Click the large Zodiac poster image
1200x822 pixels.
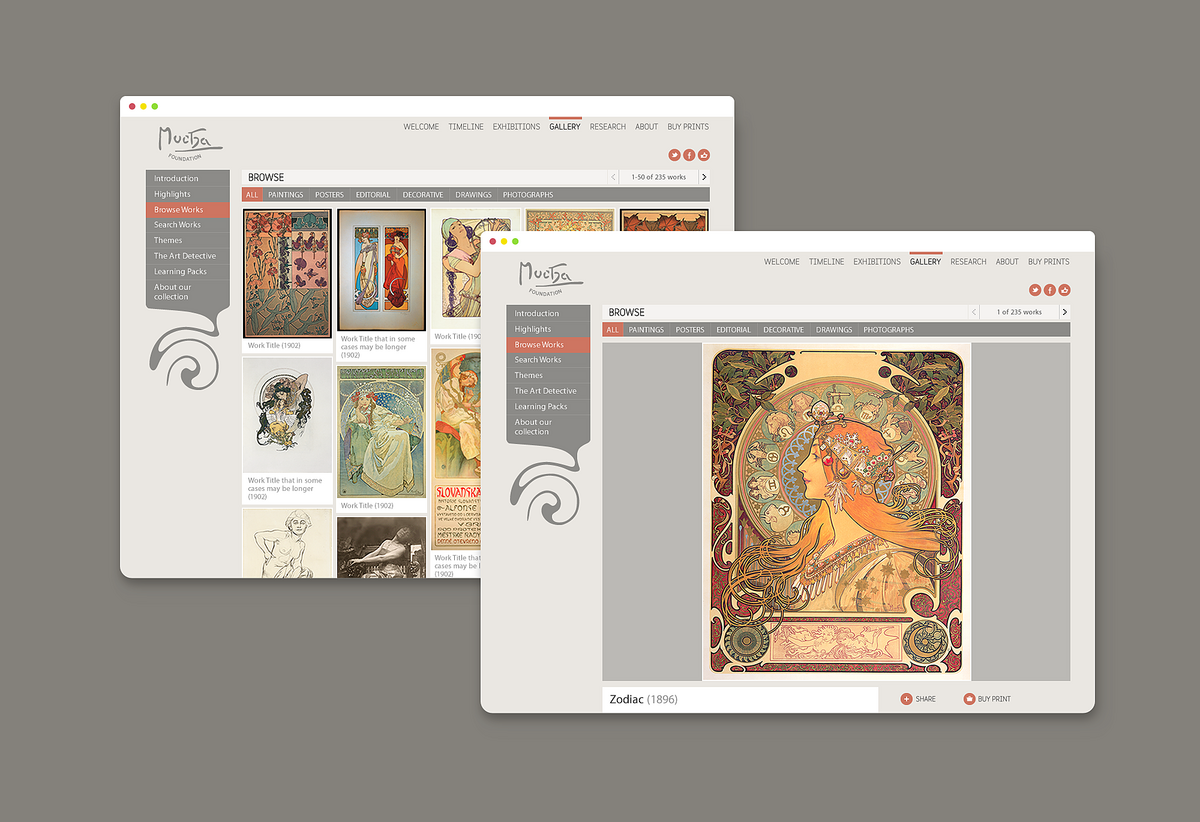pyautogui.click(x=838, y=512)
